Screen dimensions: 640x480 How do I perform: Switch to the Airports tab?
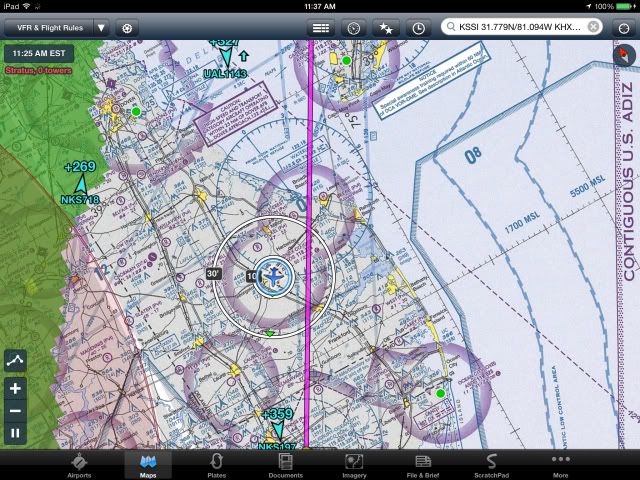[79, 465]
